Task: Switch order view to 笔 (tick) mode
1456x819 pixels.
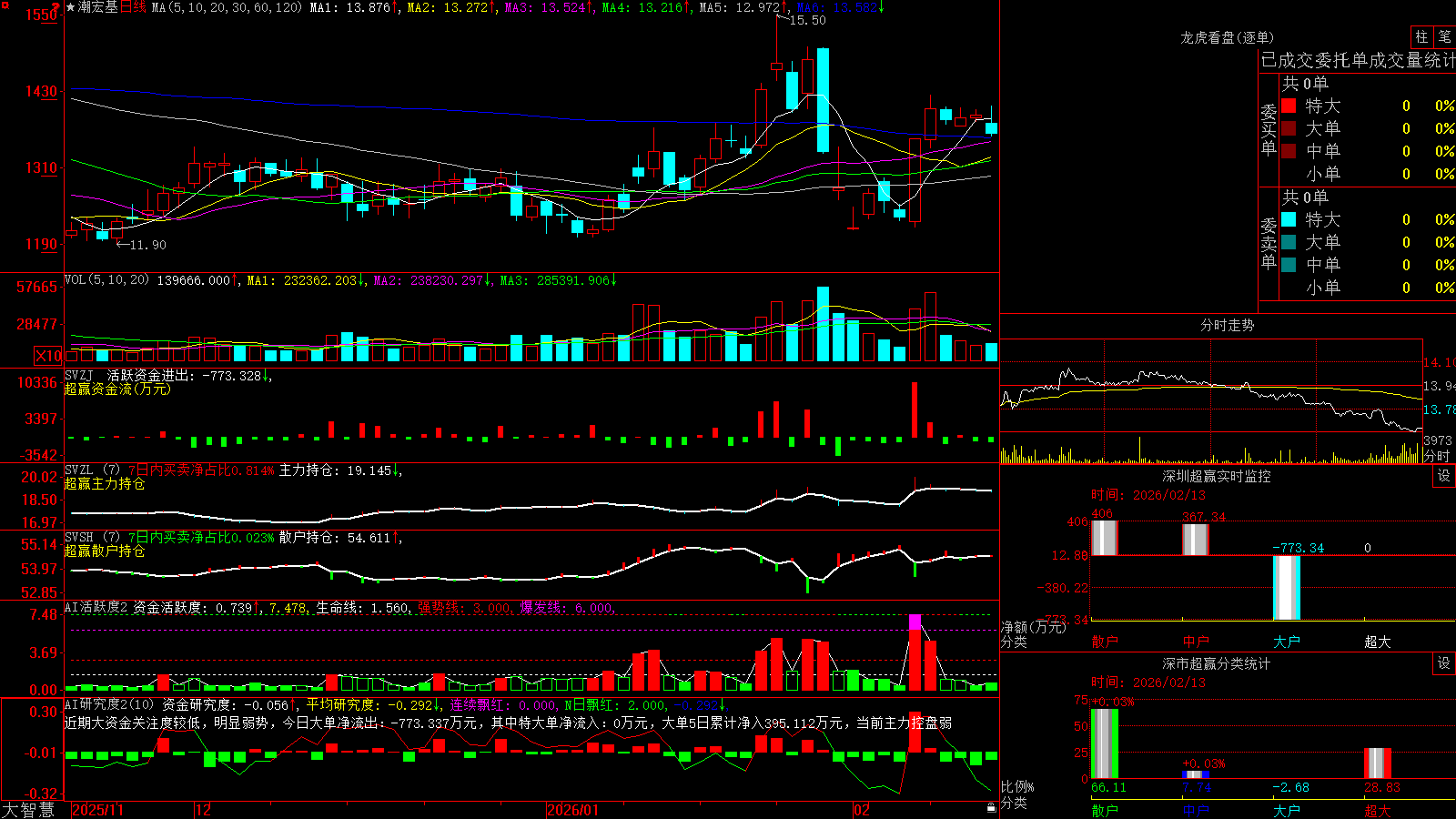Action: tap(1444, 37)
